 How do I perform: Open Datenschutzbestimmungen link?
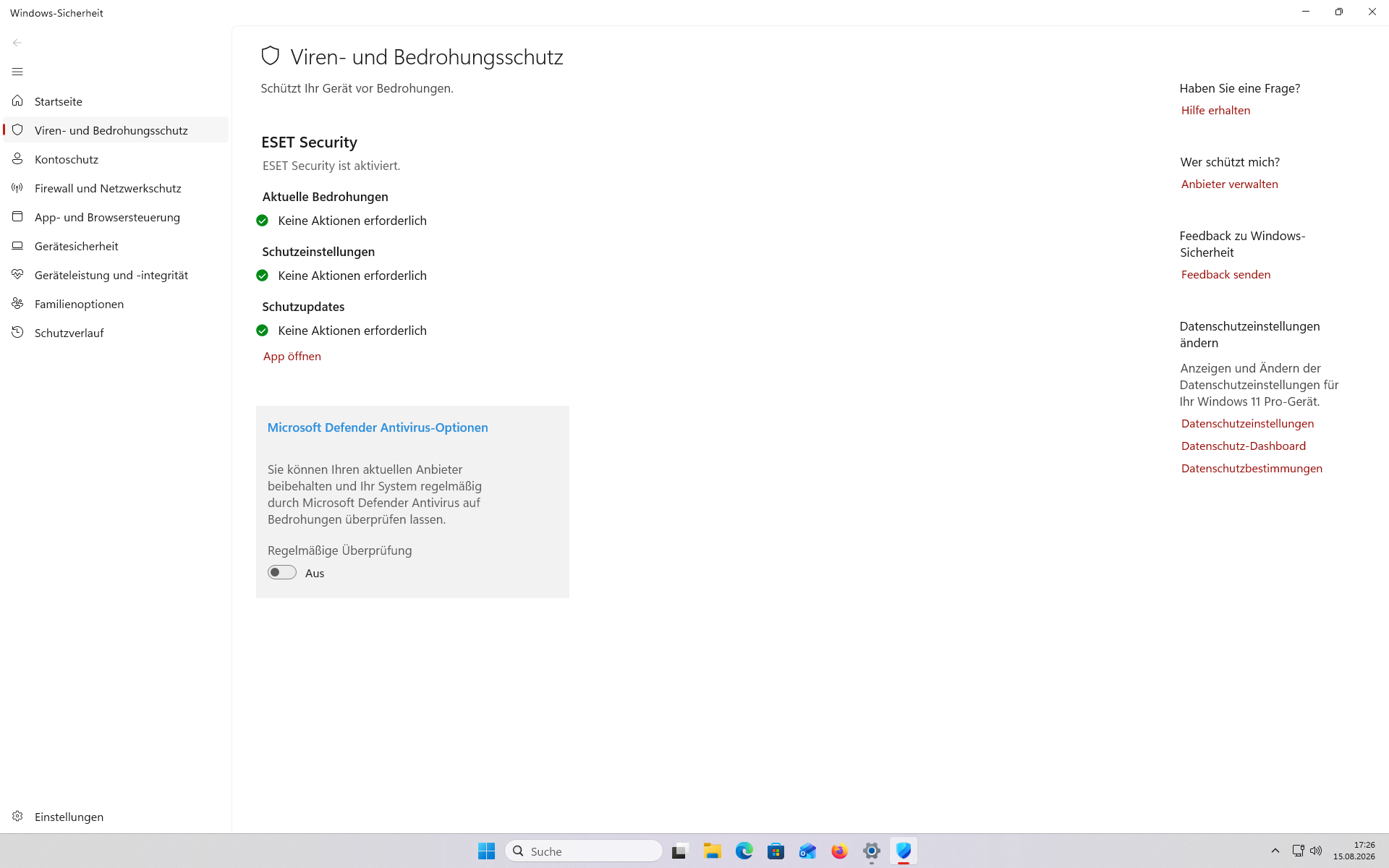tap(1252, 468)
